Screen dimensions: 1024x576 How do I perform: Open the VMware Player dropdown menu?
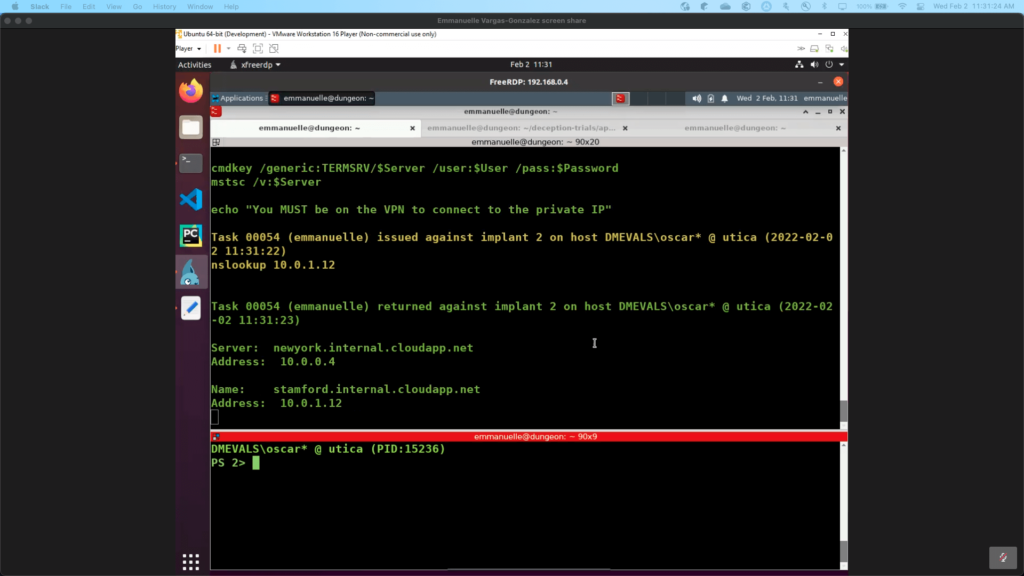[x=188, y=48]
